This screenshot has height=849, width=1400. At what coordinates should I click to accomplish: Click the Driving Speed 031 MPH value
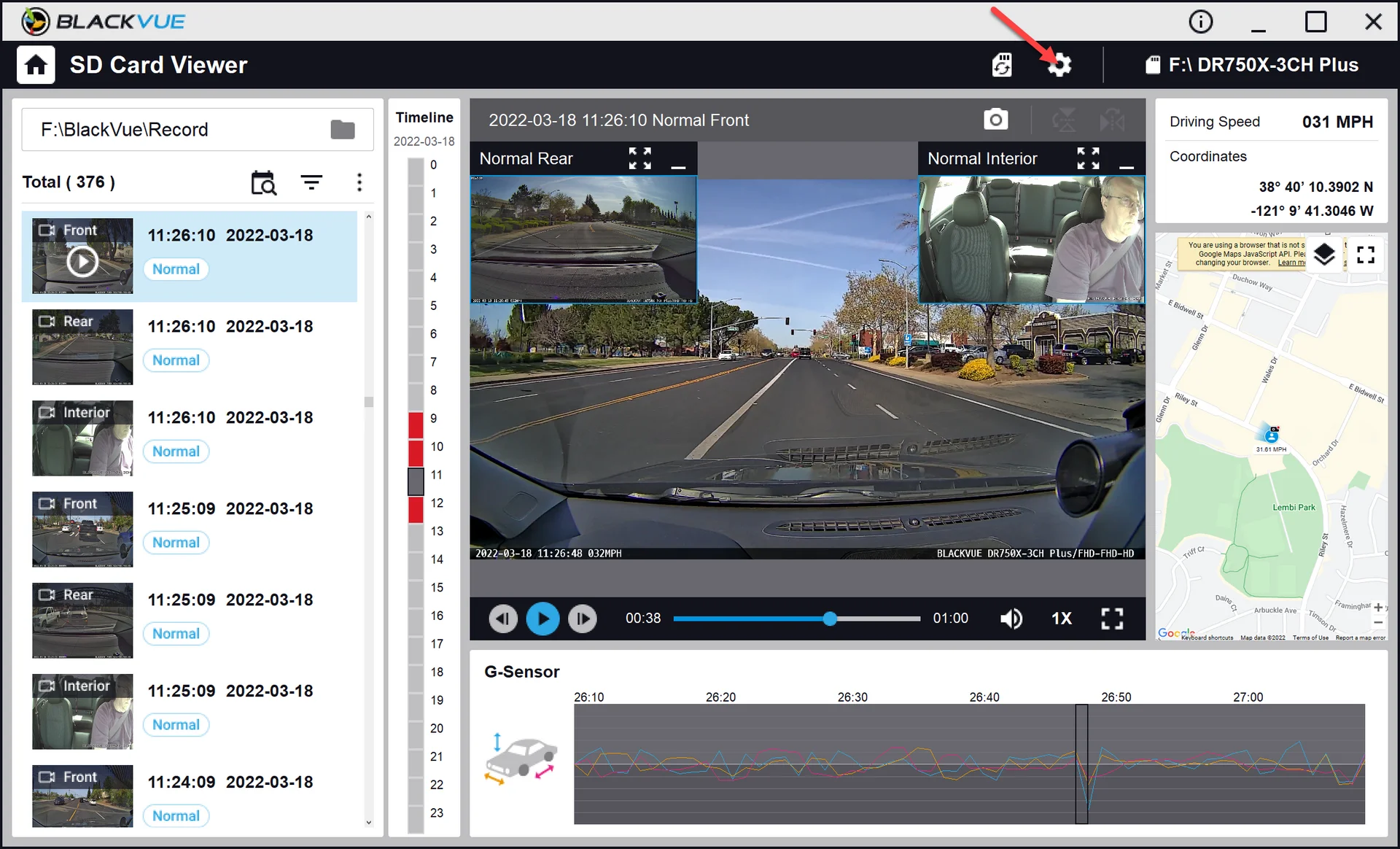(x=1337, y=122)
